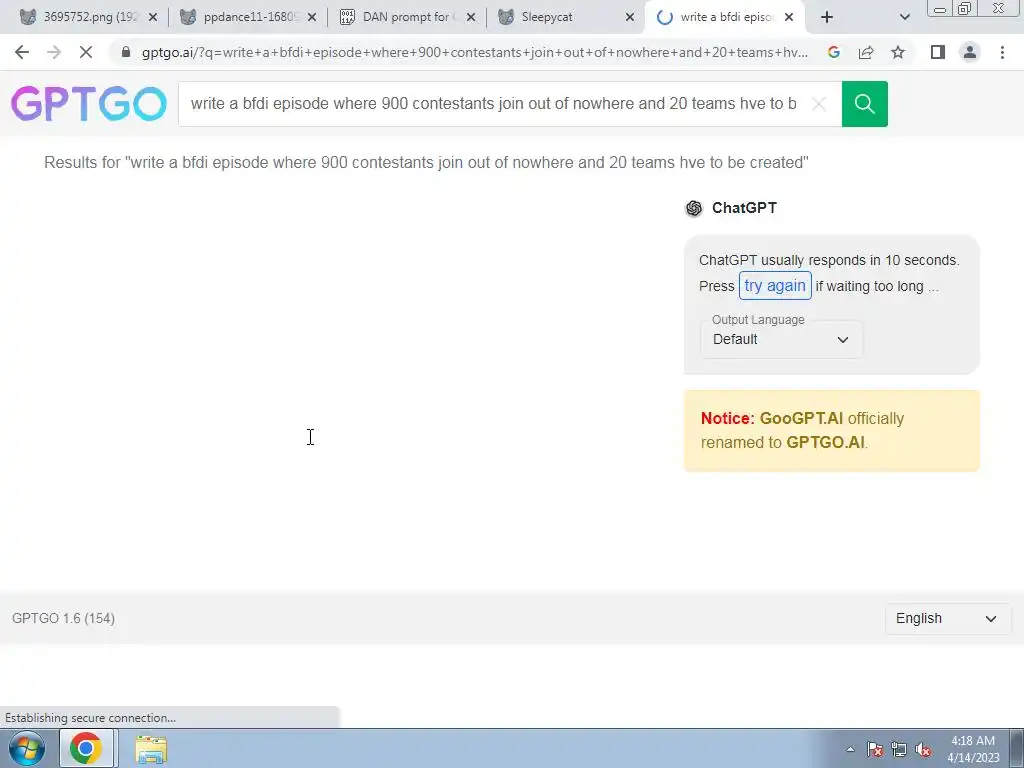Click the ChatGPT heading text

click(x=744, y=208)
